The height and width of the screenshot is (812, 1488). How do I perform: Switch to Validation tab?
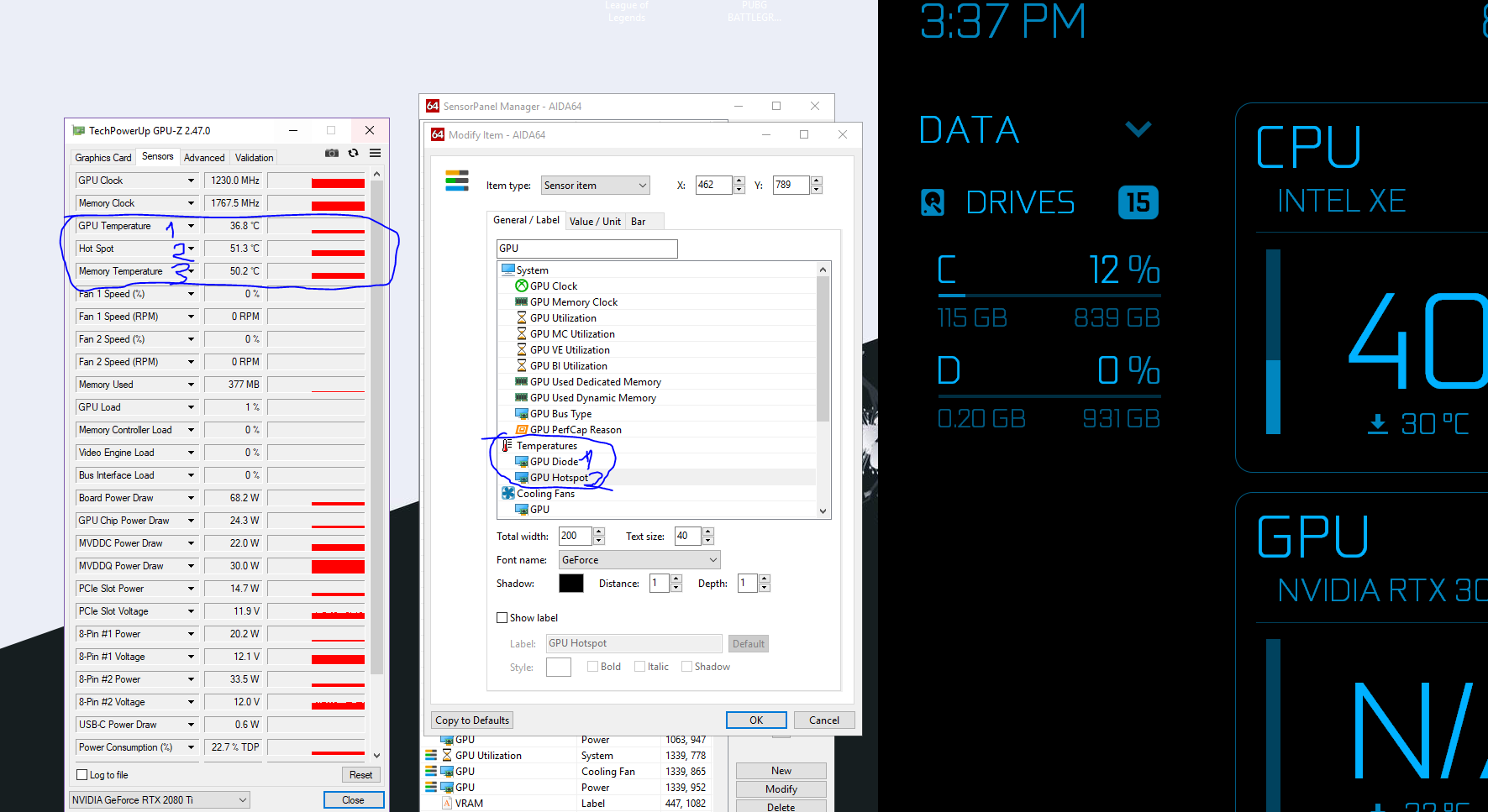click(255, 158)
